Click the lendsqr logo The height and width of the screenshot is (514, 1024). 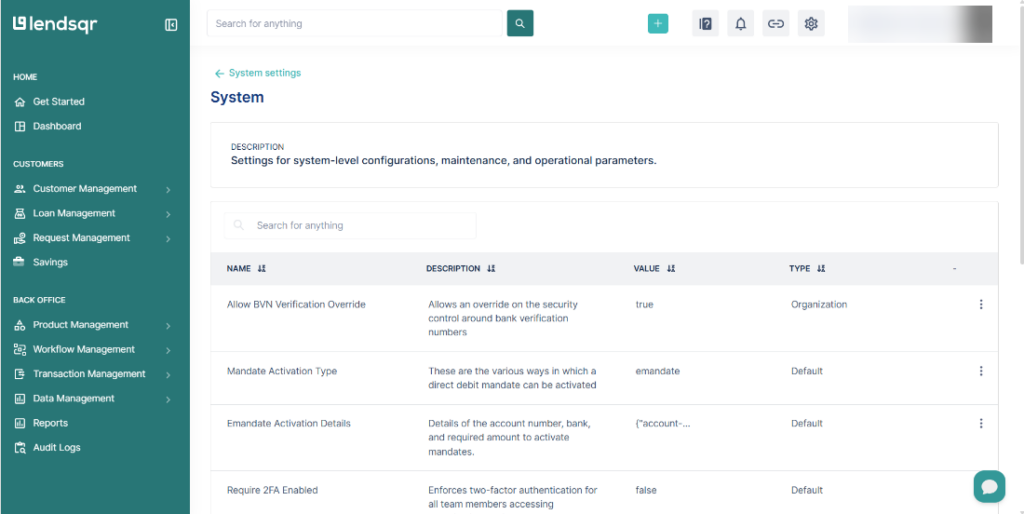point(55,24)
